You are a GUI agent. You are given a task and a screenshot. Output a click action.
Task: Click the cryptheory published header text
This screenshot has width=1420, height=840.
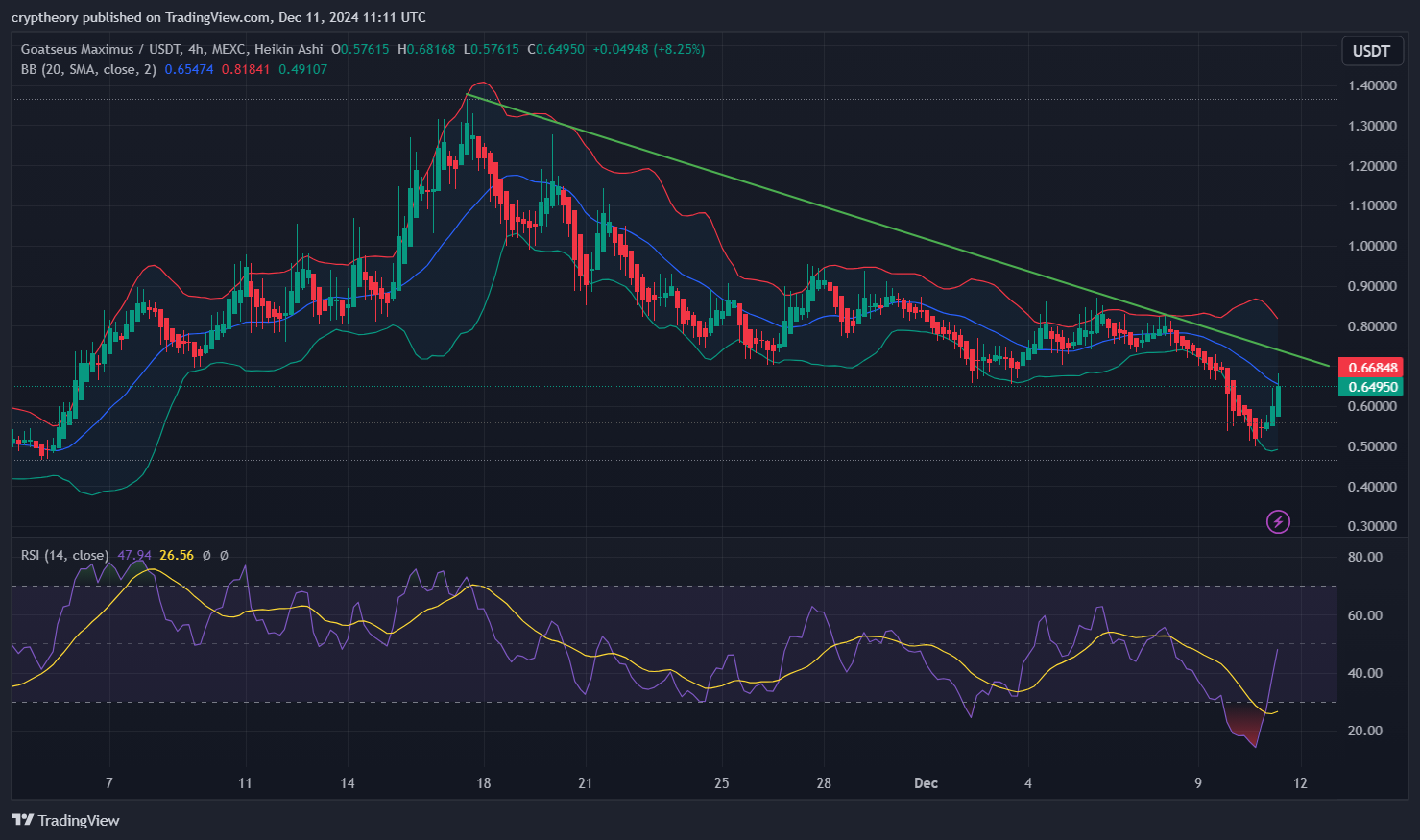point(219,17)
